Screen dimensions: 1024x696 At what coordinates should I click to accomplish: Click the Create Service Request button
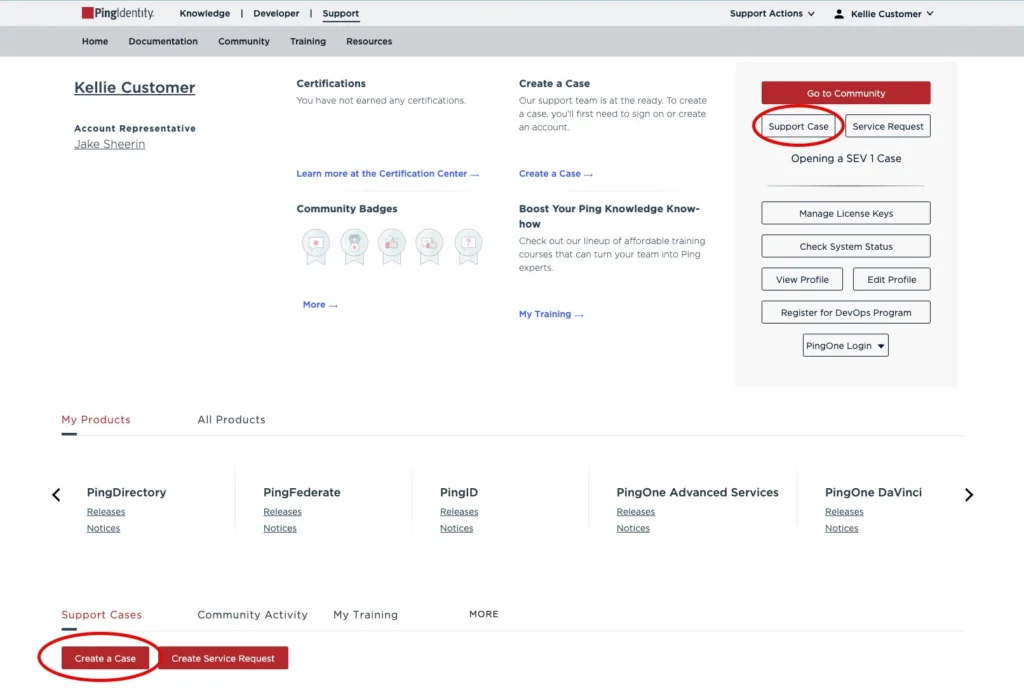coord(223,658)
